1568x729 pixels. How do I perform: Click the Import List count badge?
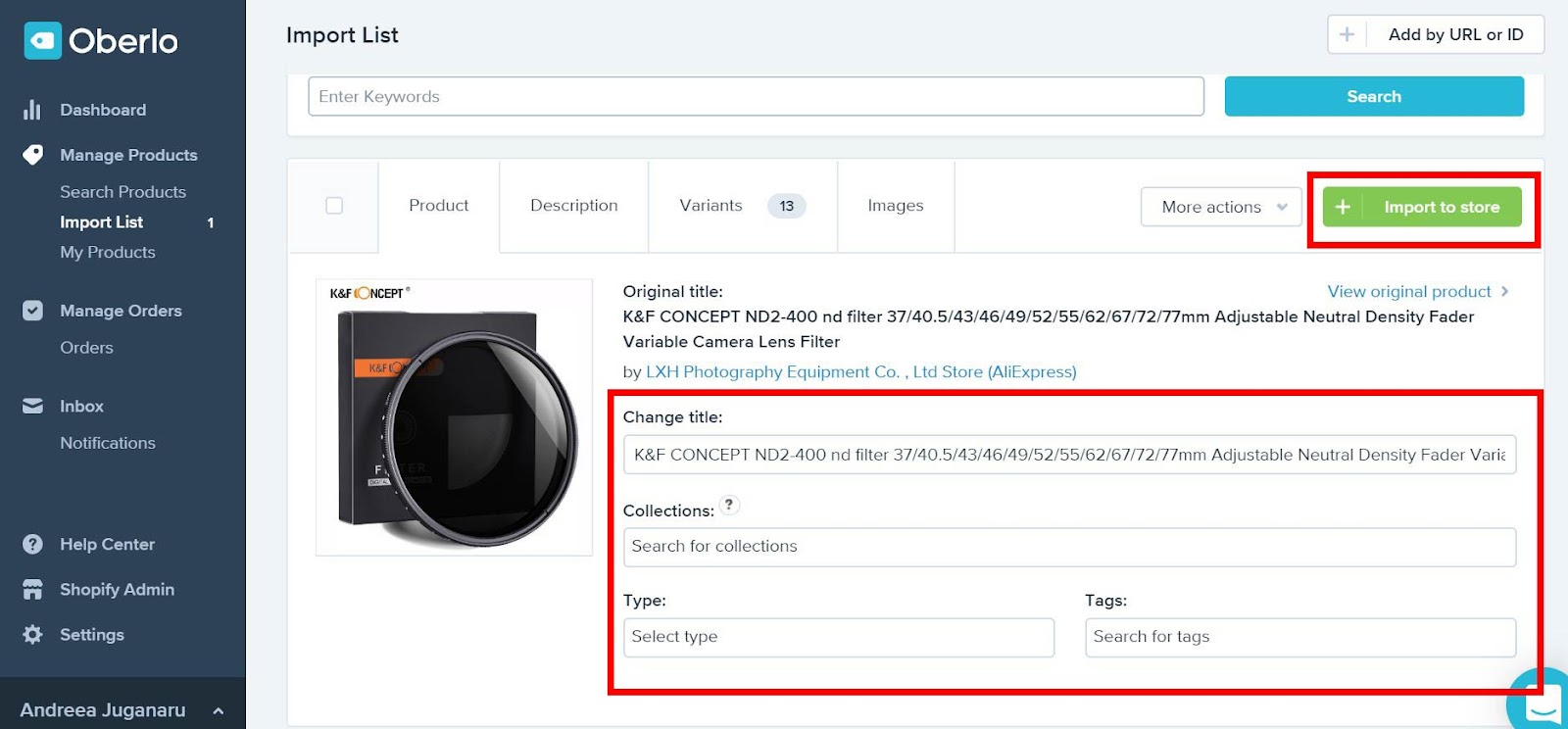[x=210, y=222]
